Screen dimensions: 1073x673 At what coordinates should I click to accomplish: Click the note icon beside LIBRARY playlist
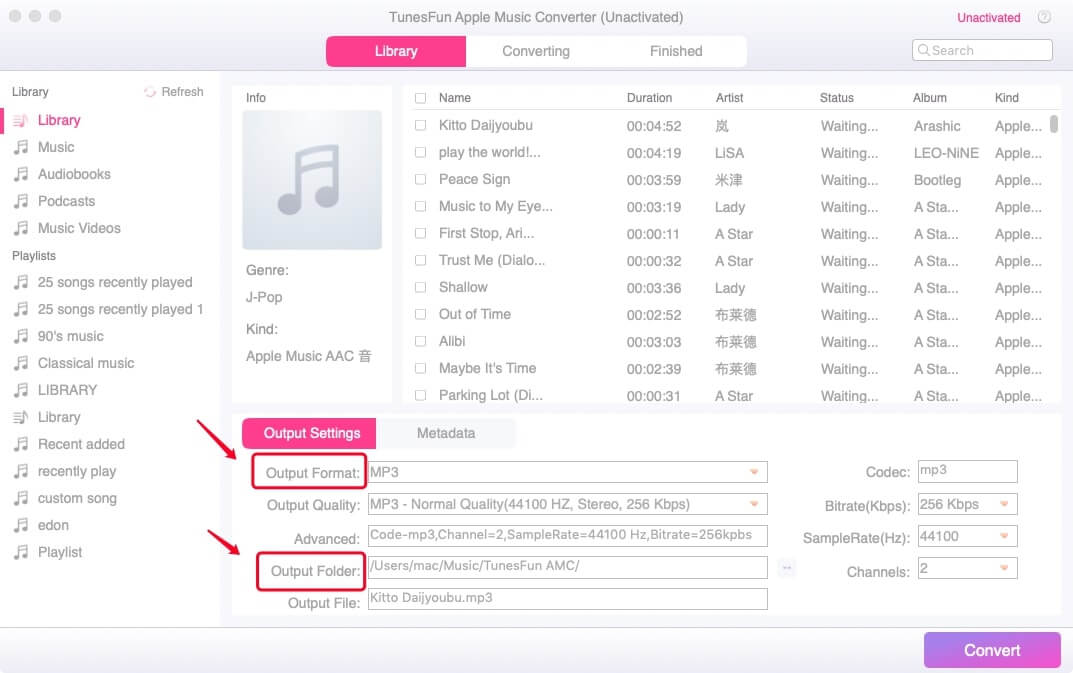21,390
